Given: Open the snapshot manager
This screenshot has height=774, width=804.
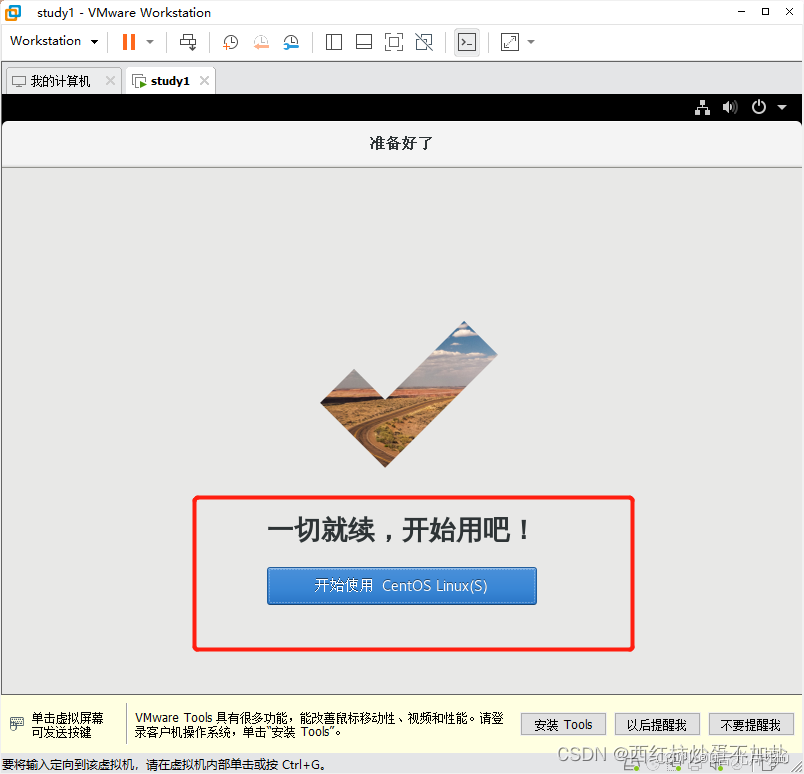Looking at the screenshot, I should [x=291, y=42].
